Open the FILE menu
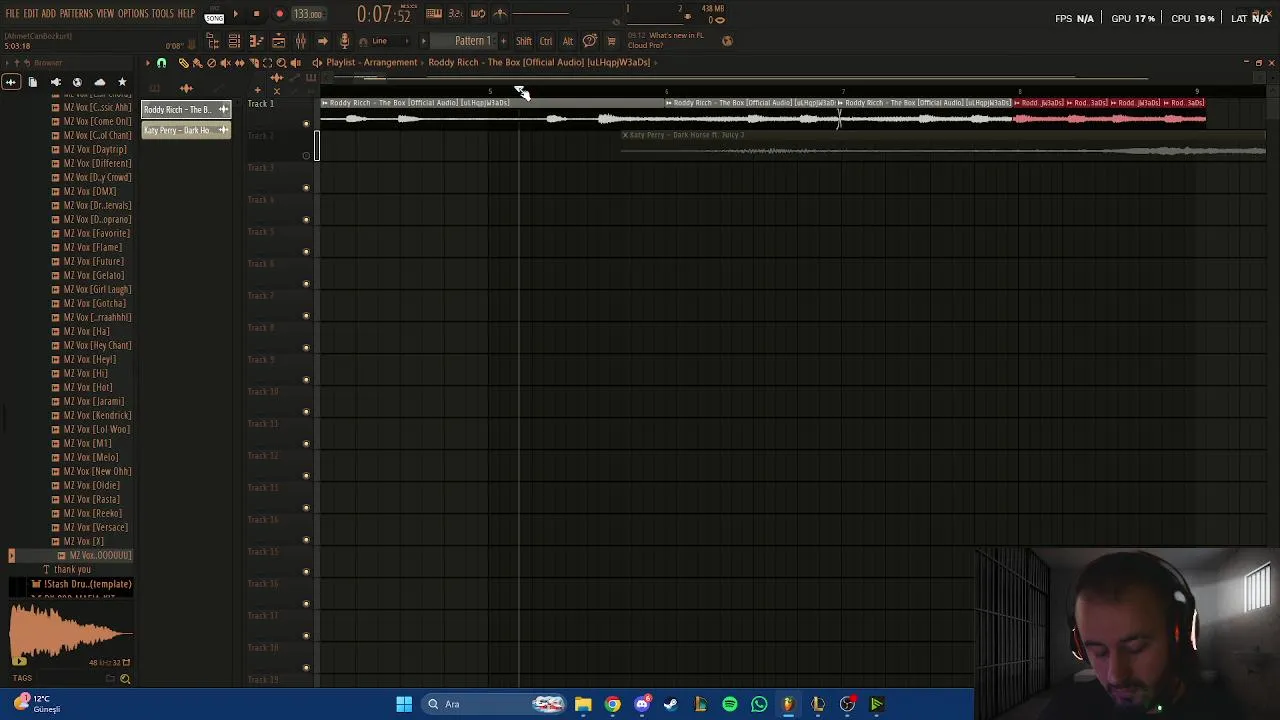 pos(12,14)
